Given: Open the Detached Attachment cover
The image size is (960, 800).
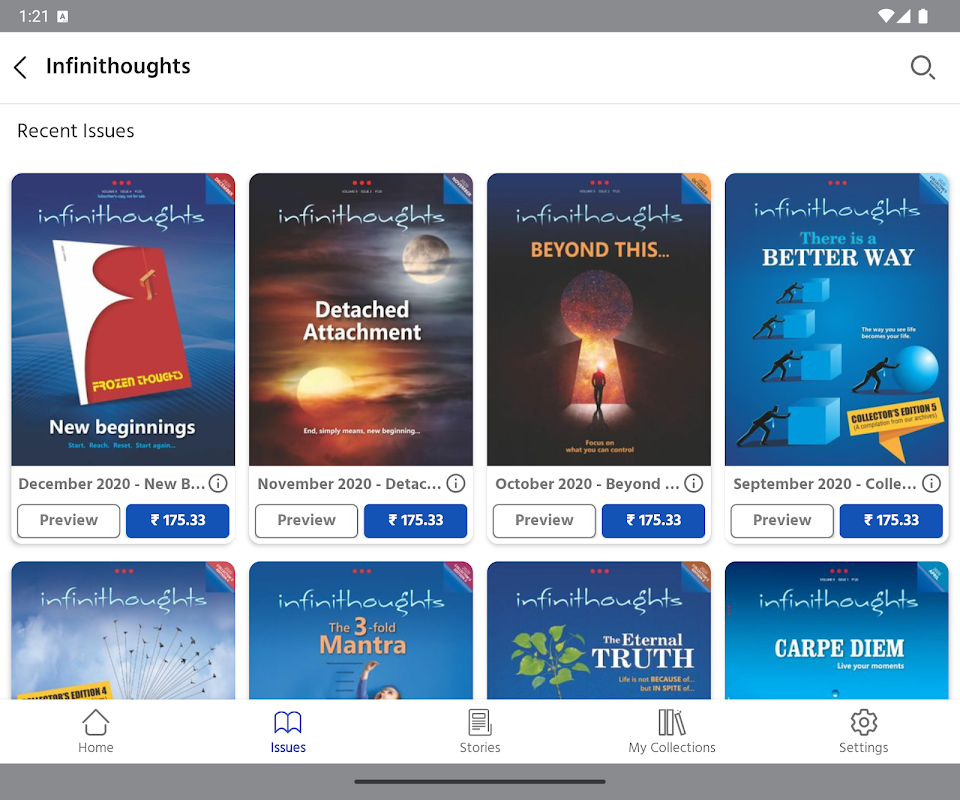Looking at the screenshot, I should coord(361,320).
